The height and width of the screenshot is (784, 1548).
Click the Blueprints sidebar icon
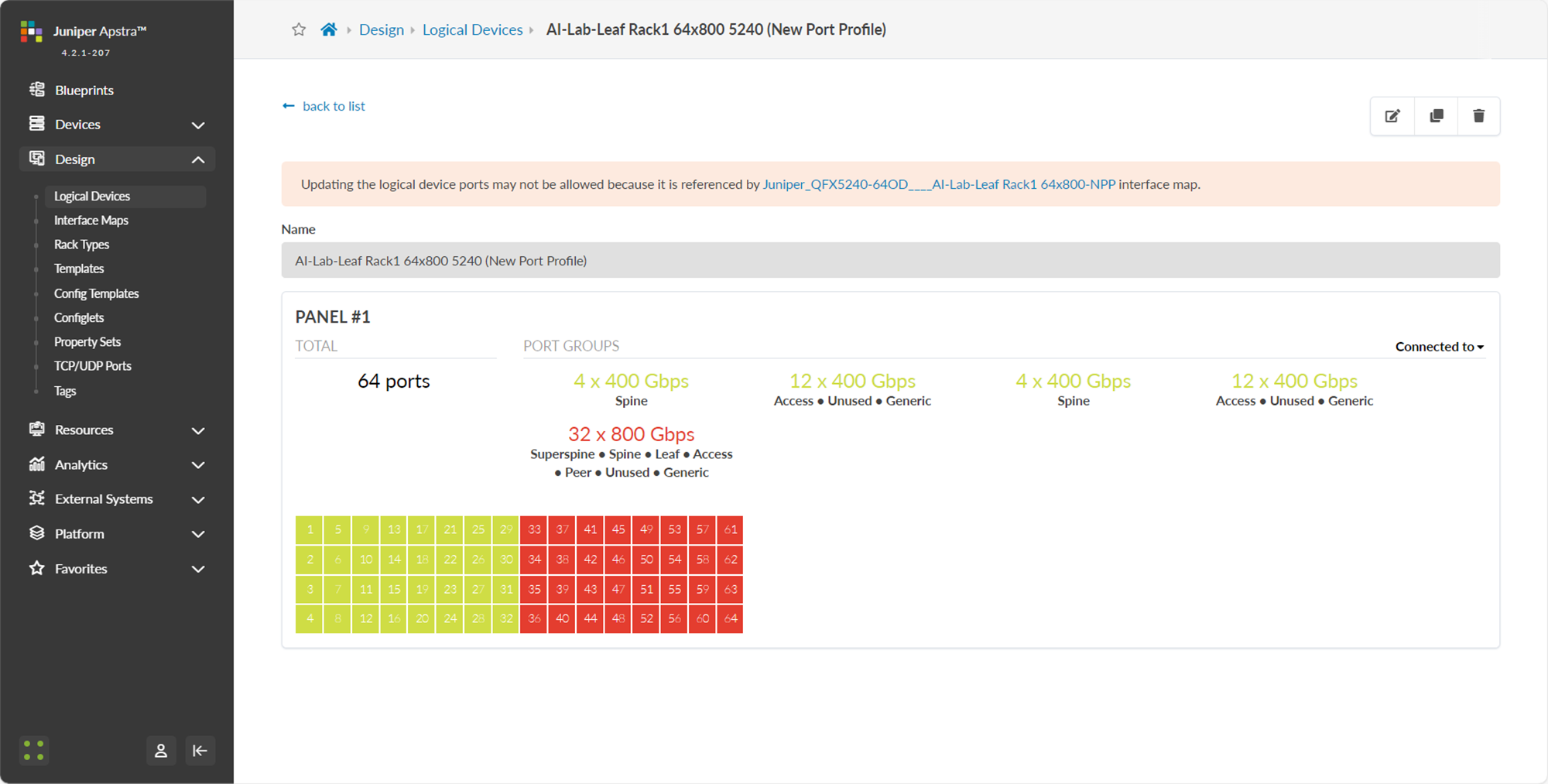[36, 90]
